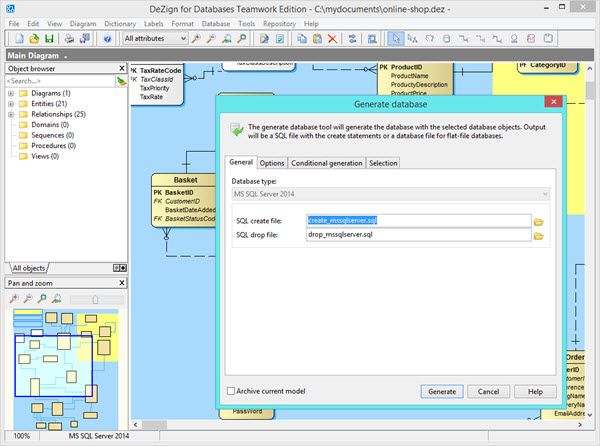
Task: Open the Main Diagram dropdown arrow
Action: pyautogui.click(x=66, y=57)
